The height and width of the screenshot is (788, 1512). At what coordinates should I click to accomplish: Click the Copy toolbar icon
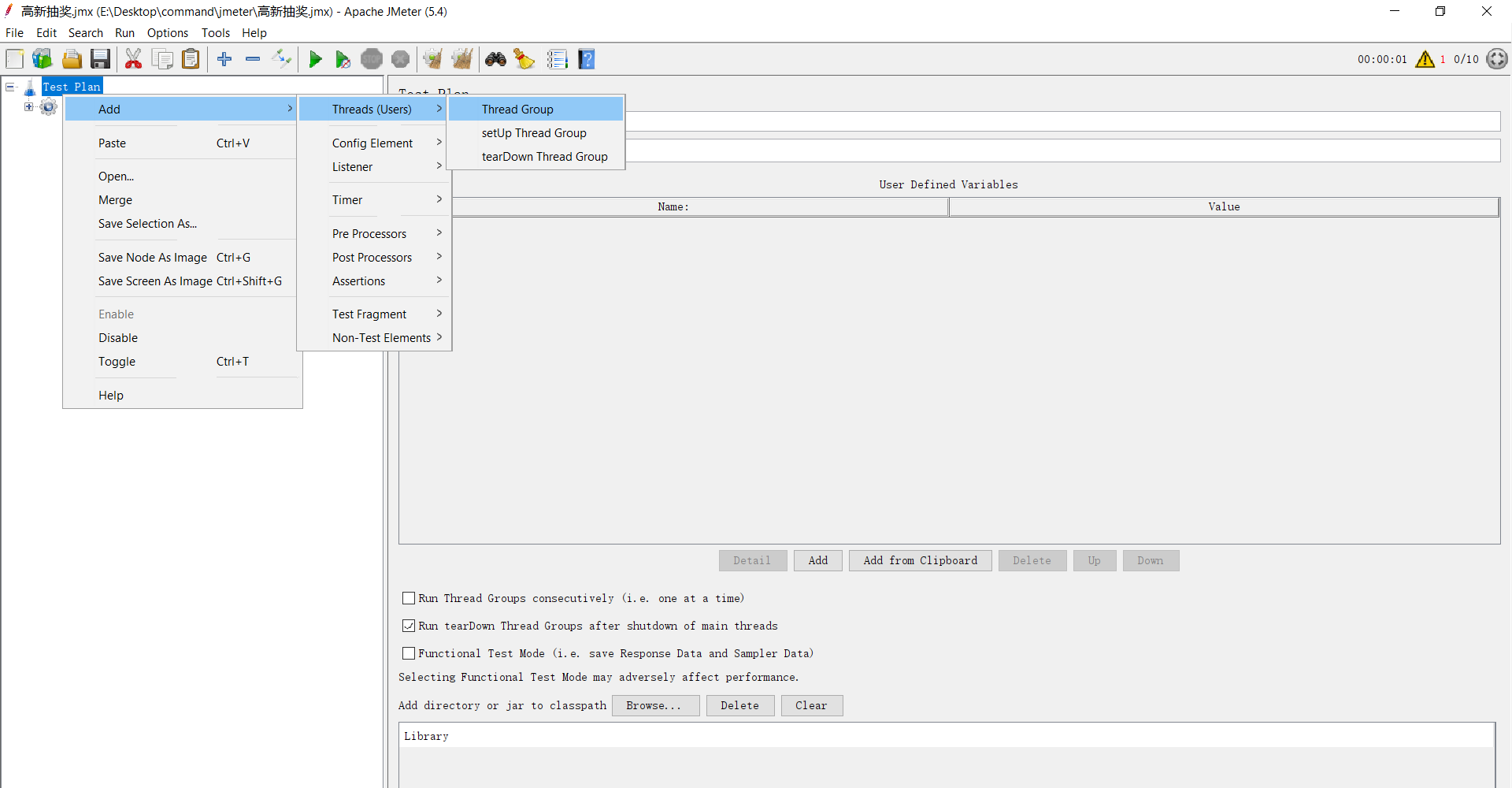[162, 59]
